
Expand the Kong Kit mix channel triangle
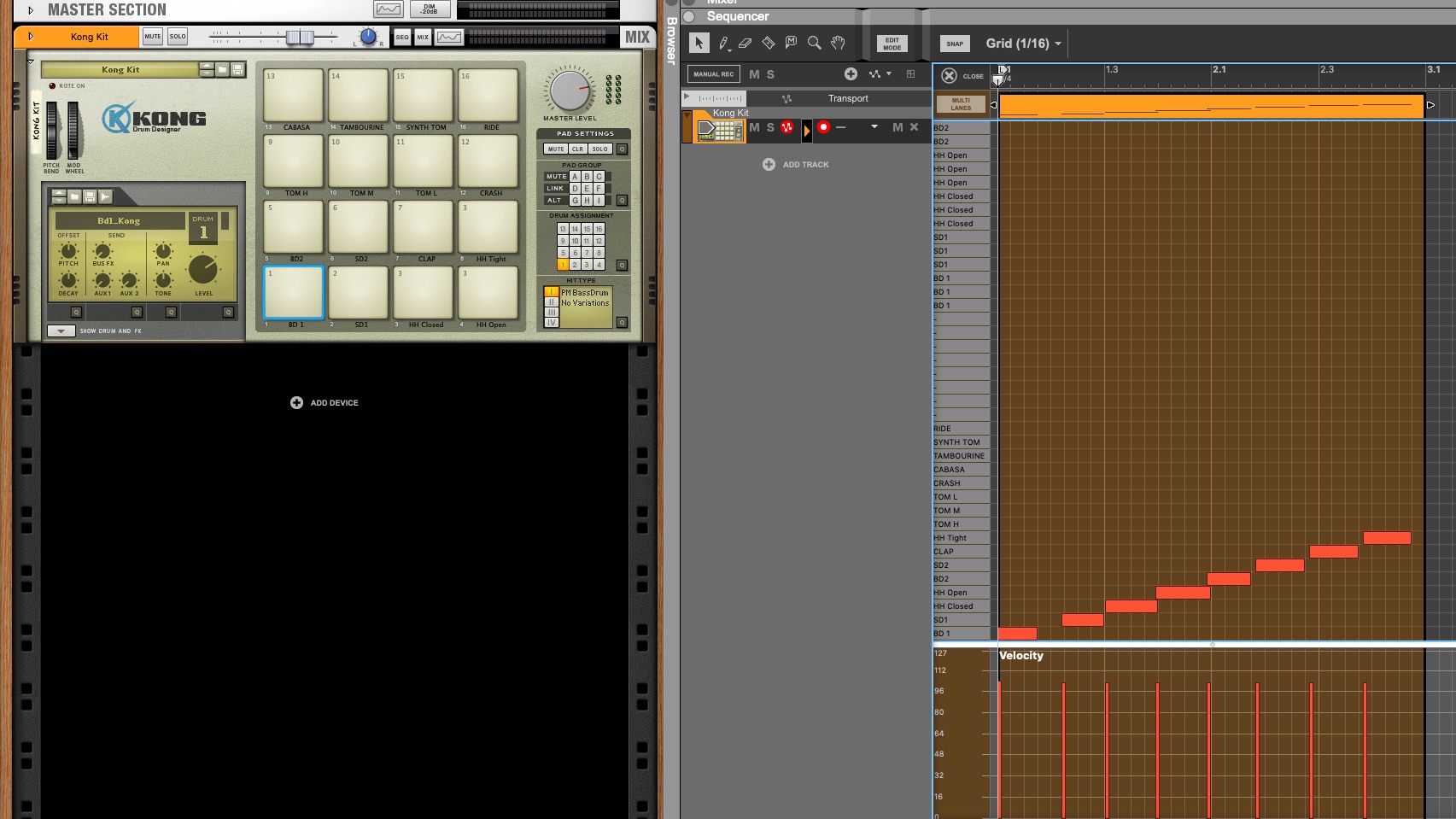(31, 37)
